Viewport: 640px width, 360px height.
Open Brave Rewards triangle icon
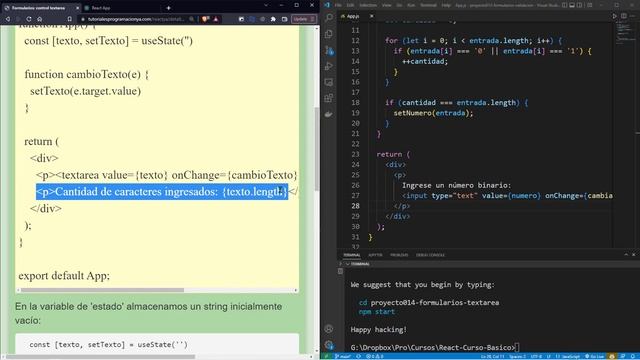(216, 19)
